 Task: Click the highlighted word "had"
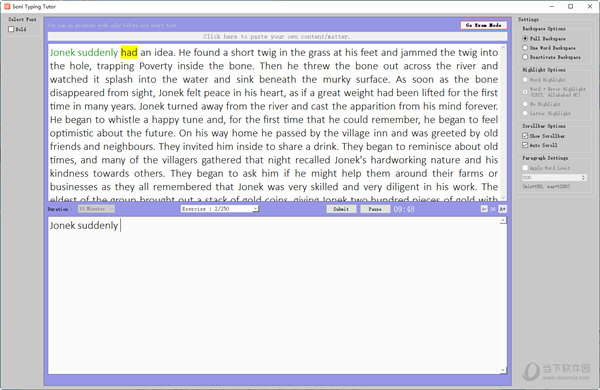pos(129,52)
